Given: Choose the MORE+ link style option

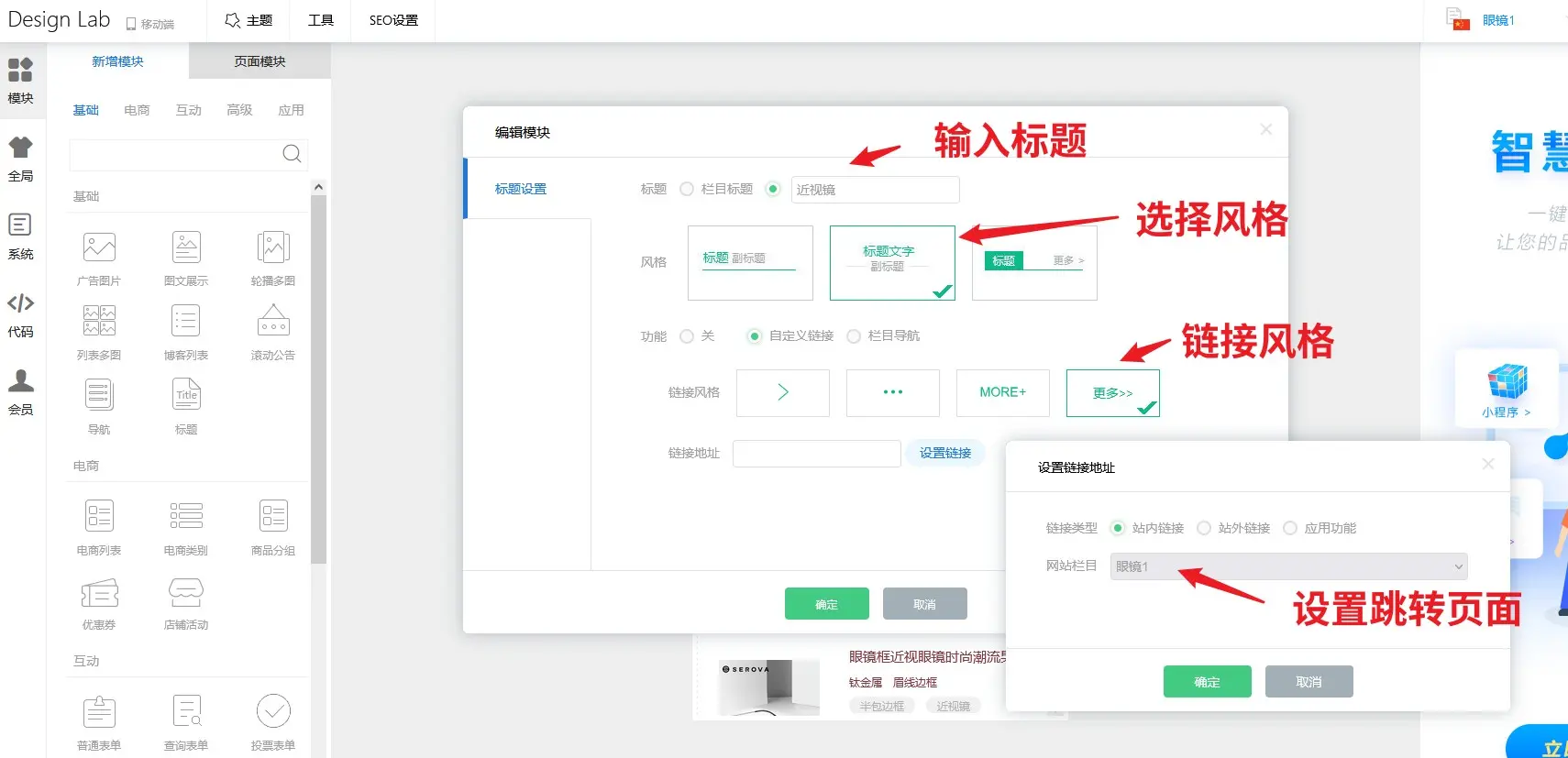Looking at the screenshot, I should coord(1002,392).
